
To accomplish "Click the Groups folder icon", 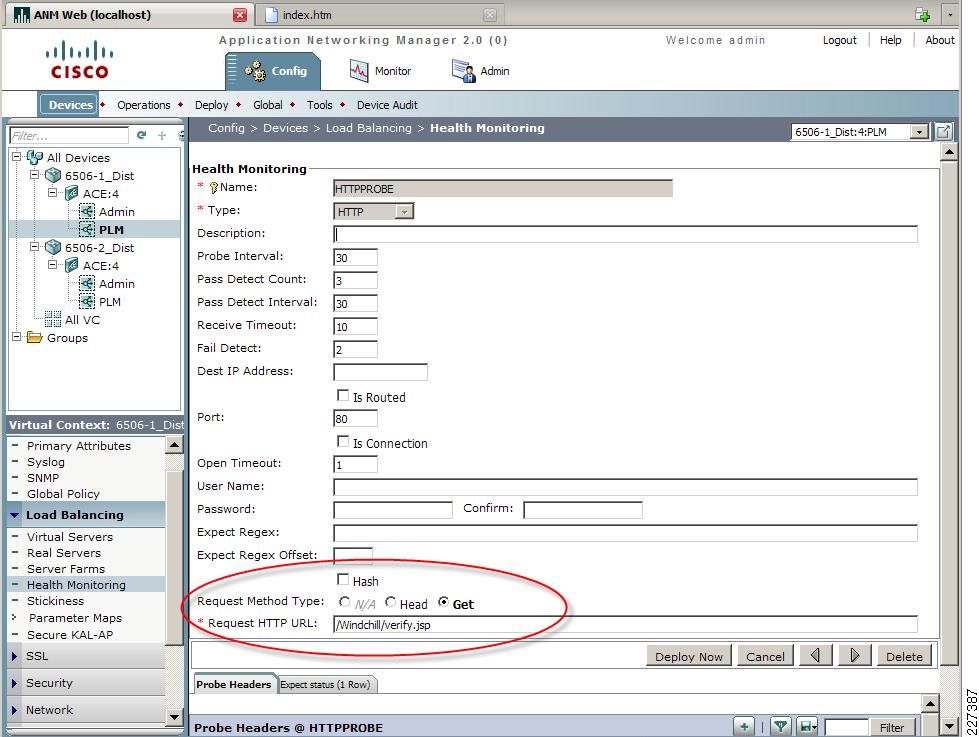I will point(35,337).
